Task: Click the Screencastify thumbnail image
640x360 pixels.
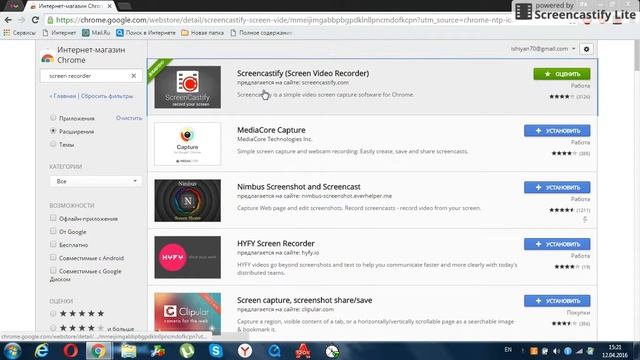Action: pyautogui.click(x=187, y=87)
